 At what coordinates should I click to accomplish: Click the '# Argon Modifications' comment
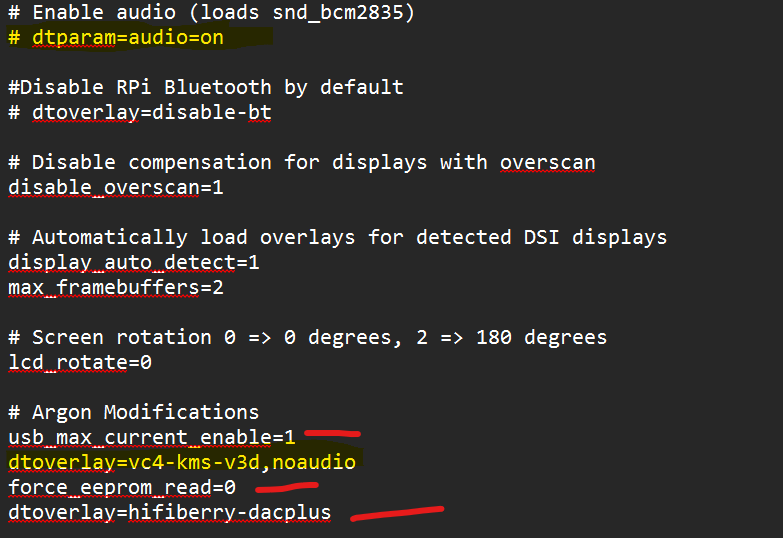point(134,413)
